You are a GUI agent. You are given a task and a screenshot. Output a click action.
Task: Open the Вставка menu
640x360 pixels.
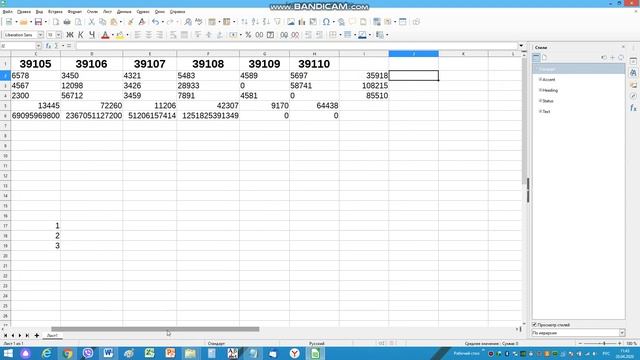tap(55, 12)
